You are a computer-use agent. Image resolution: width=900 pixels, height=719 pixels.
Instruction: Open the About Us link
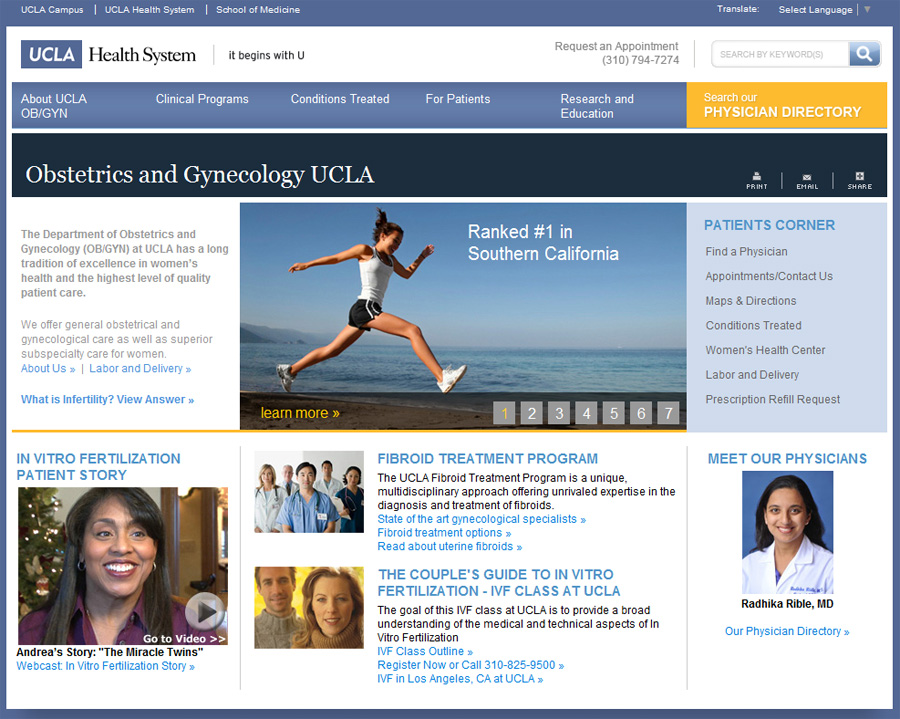click(48, 368)
